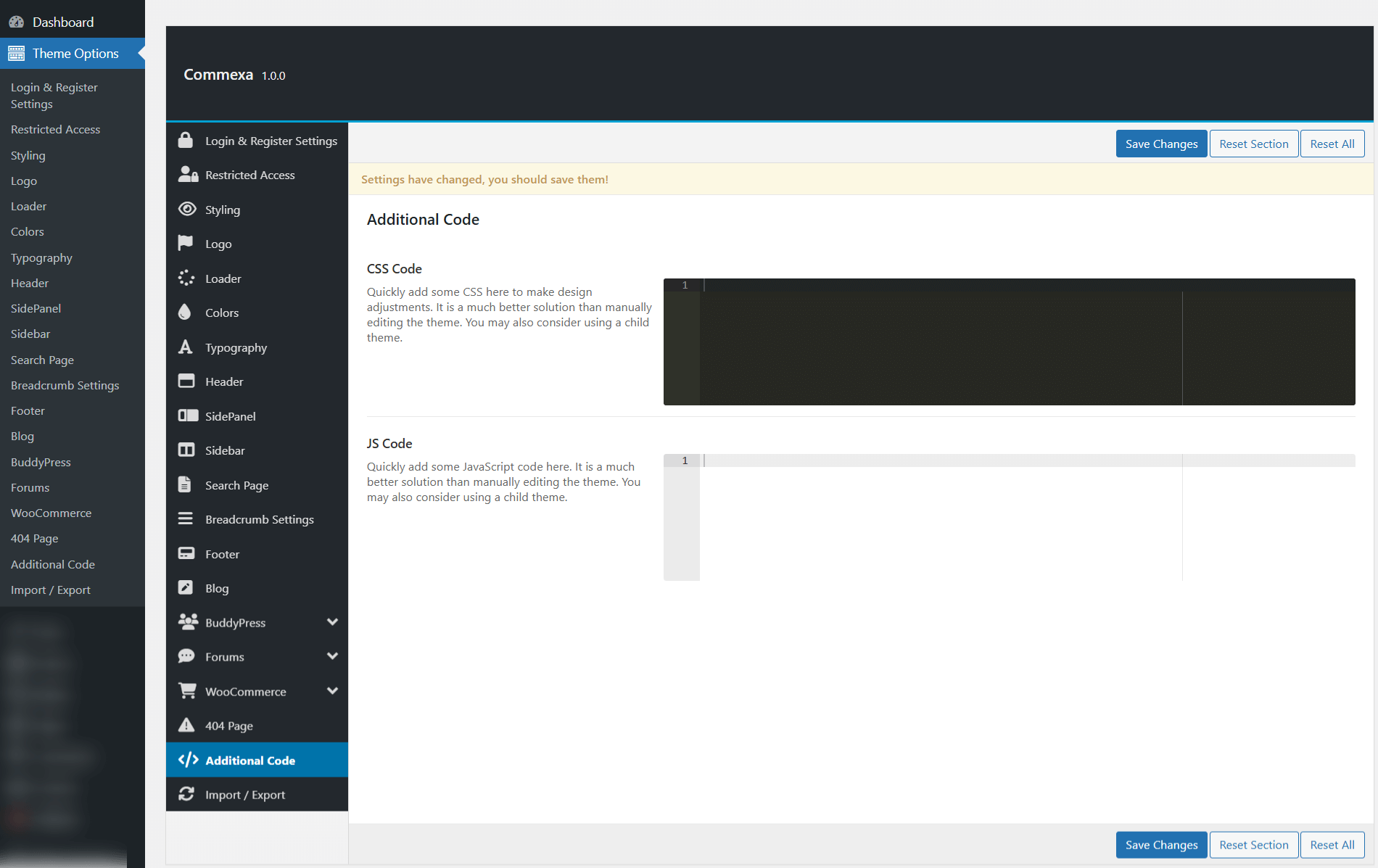Image resolution: width=1378 pixels, height=868 pixels.
Task: Click the spinner icon beside Loader
Action: coord(186,278)
